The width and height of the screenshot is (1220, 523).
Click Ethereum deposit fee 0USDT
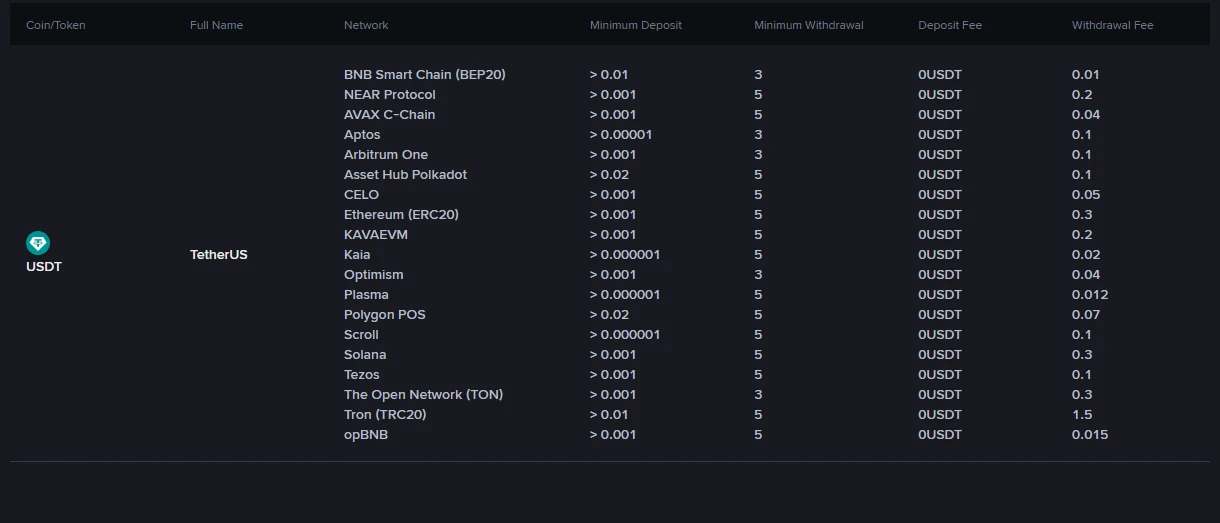(x=940, y=215)
